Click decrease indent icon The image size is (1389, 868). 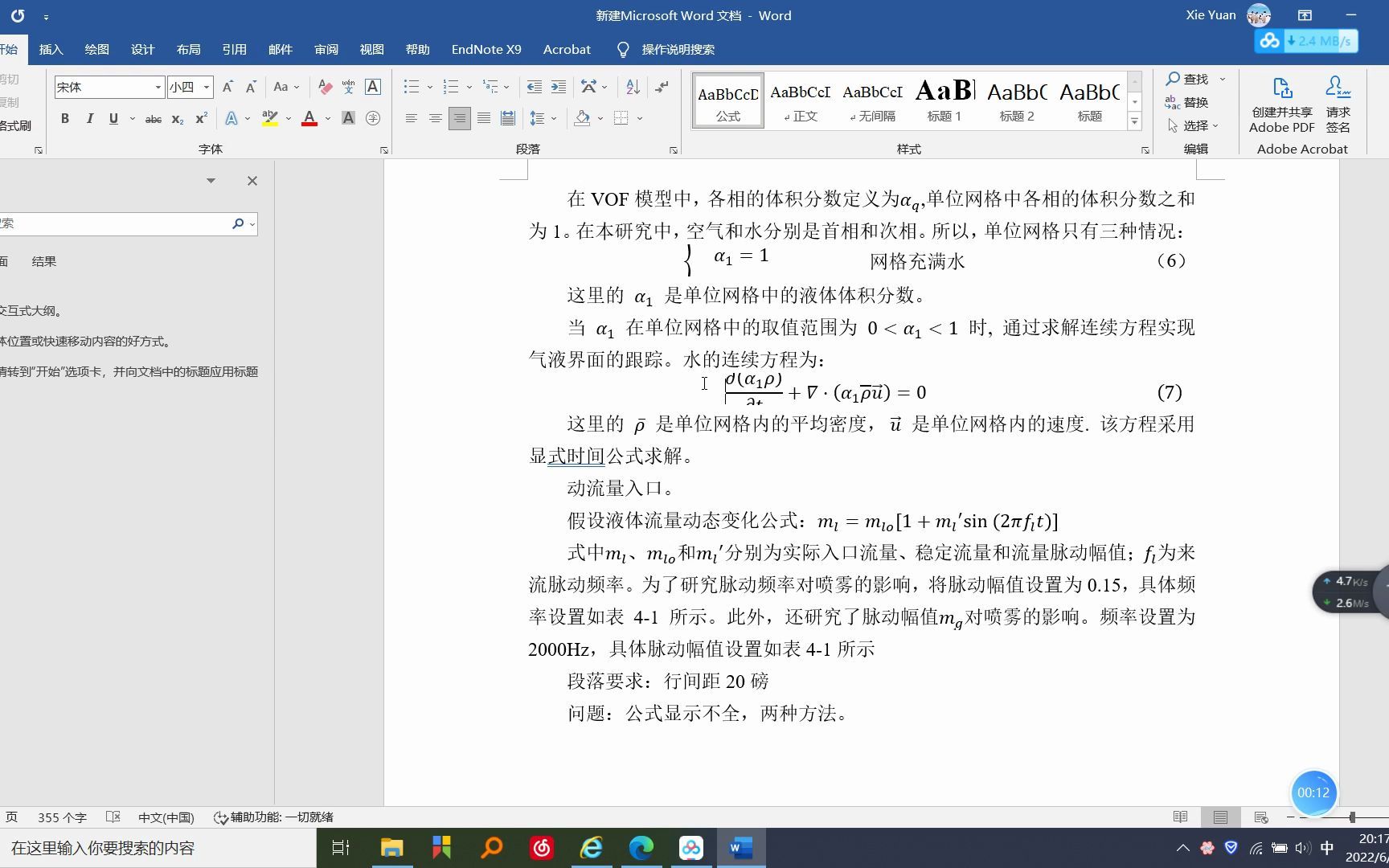click(x=535, y=87)
